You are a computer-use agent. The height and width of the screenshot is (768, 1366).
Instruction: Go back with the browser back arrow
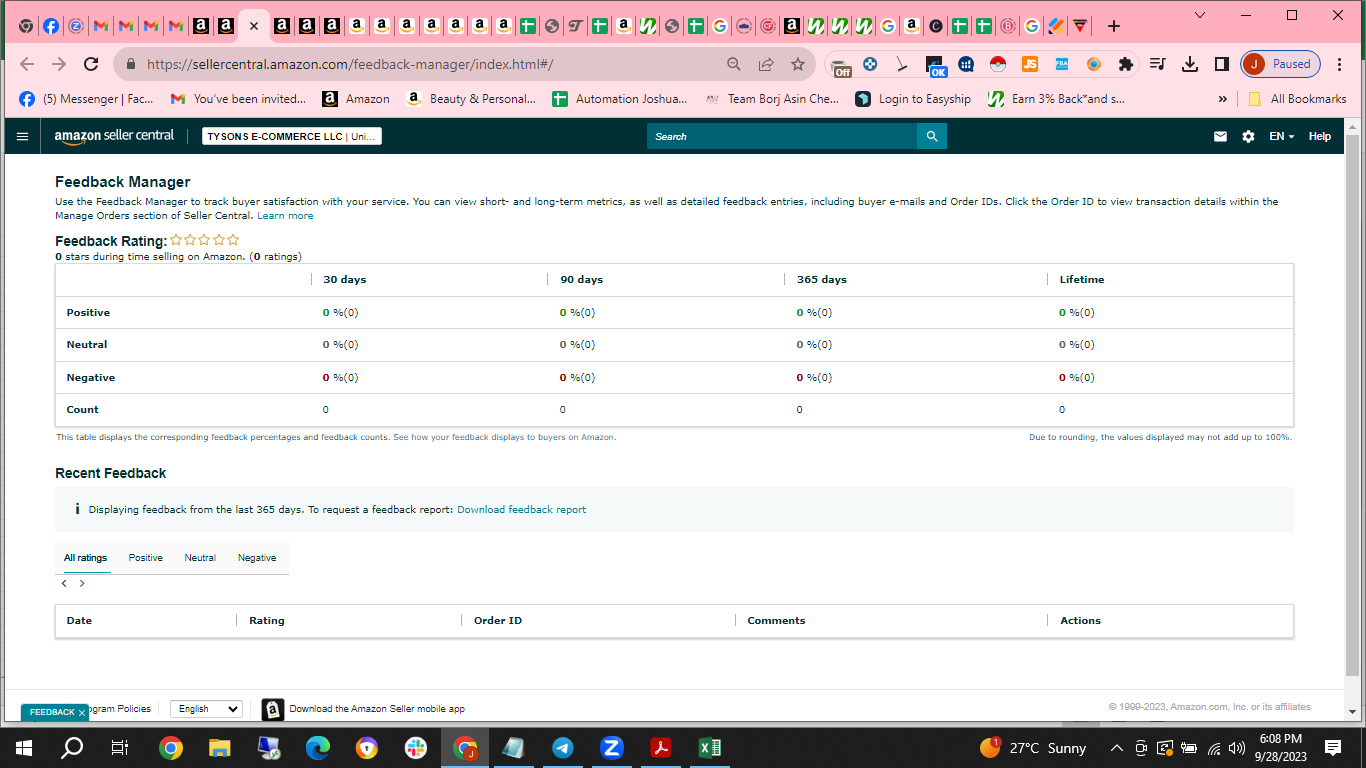[x=27, y=64]
